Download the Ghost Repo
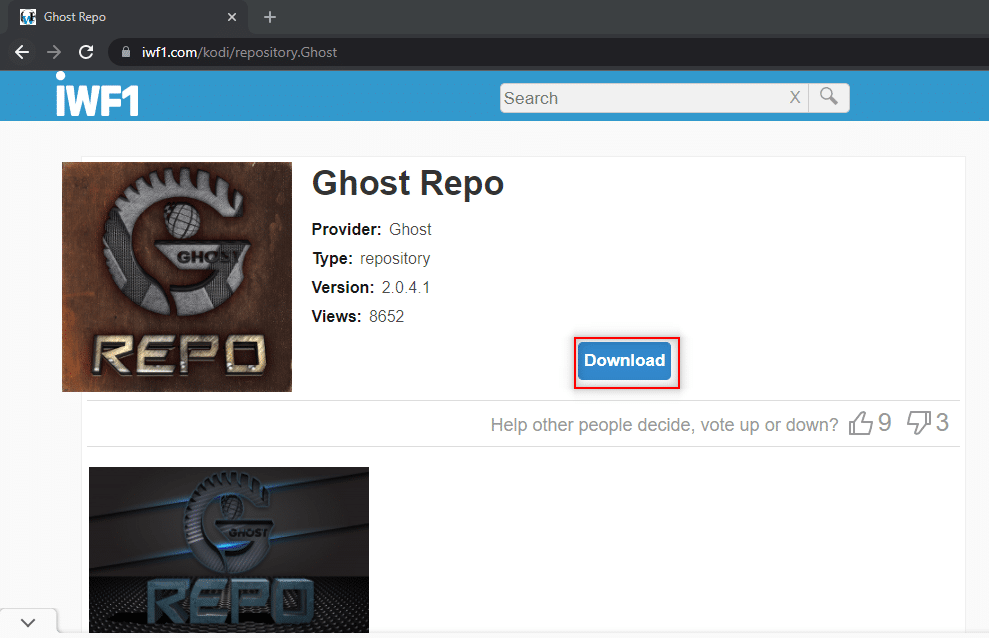 tap(624, 361)
